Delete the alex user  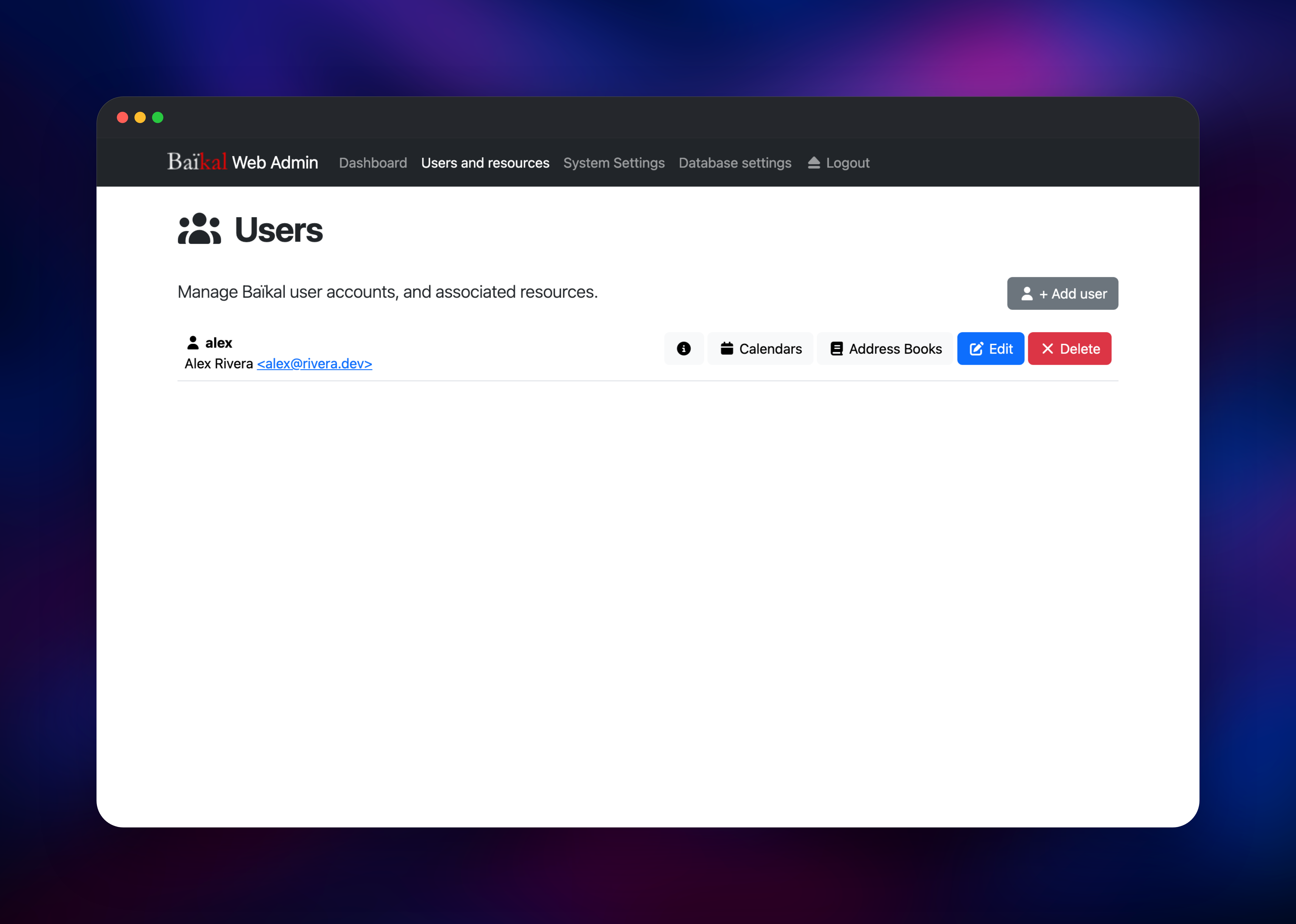pyautogui.click(x=1069, y=349)
